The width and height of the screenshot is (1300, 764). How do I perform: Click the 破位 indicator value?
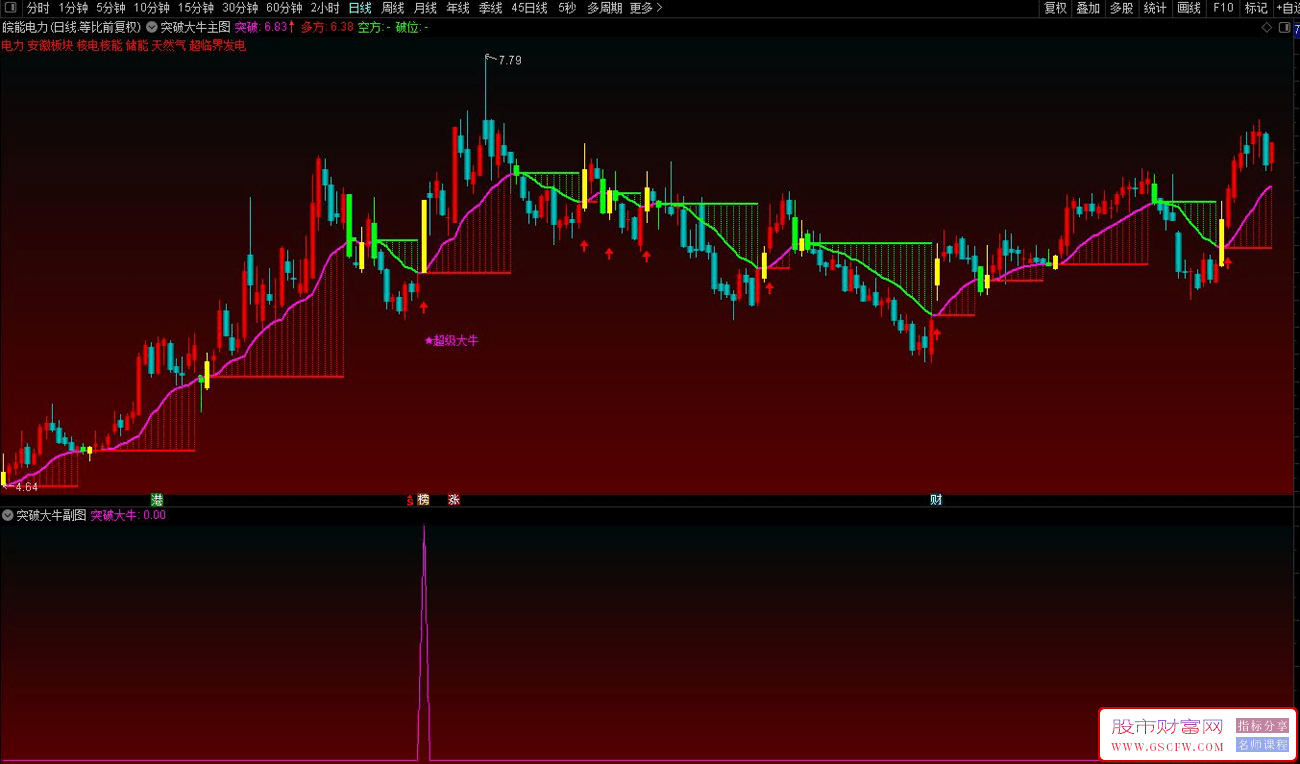pos(412,27)
